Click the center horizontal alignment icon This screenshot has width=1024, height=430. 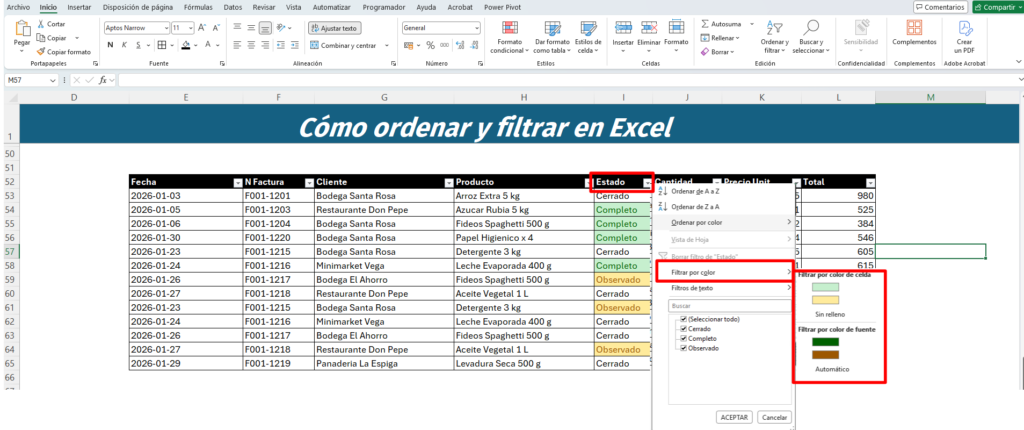pyautogui.click(x=251, y=45)
